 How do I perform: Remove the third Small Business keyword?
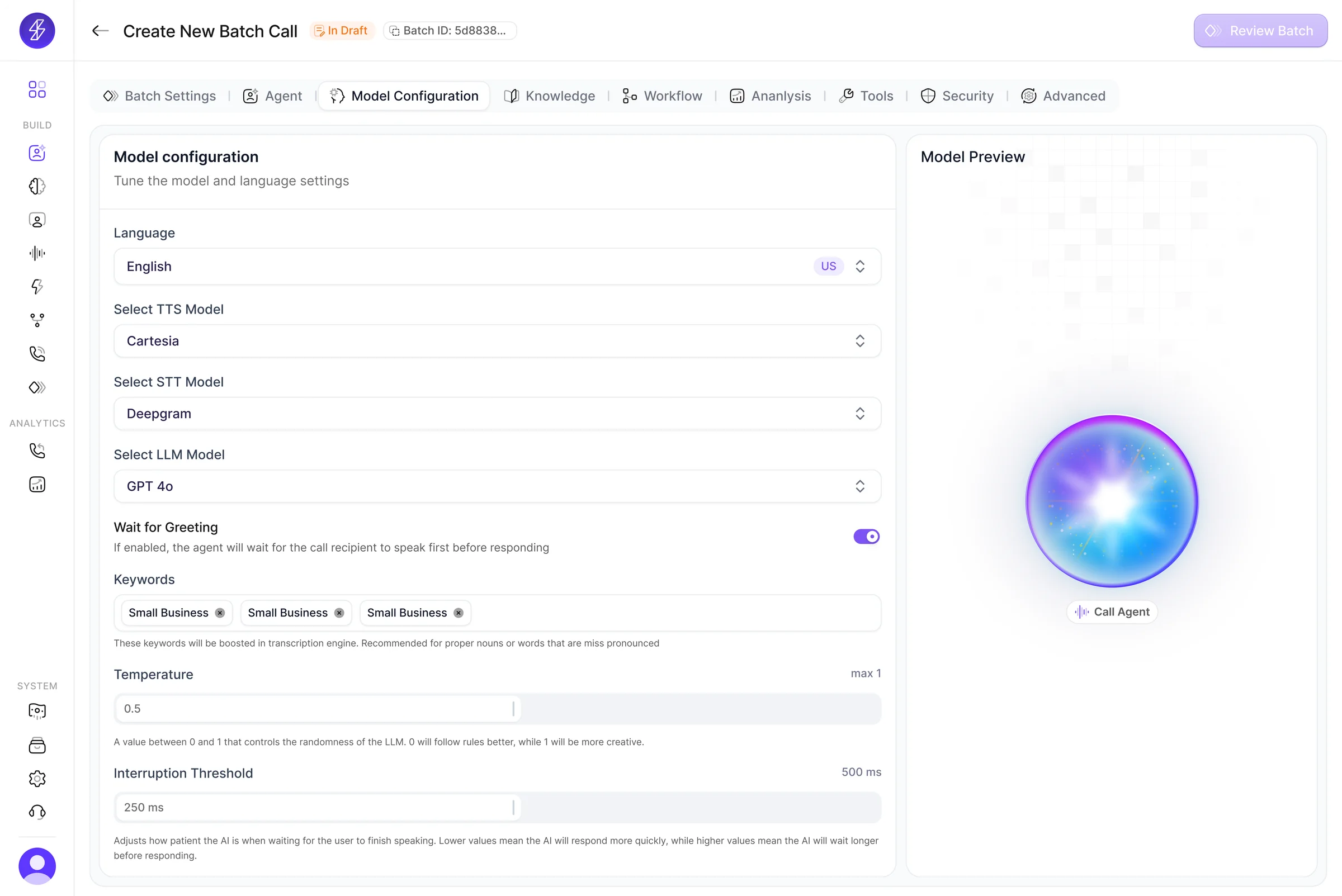click(x=459, y=613)
